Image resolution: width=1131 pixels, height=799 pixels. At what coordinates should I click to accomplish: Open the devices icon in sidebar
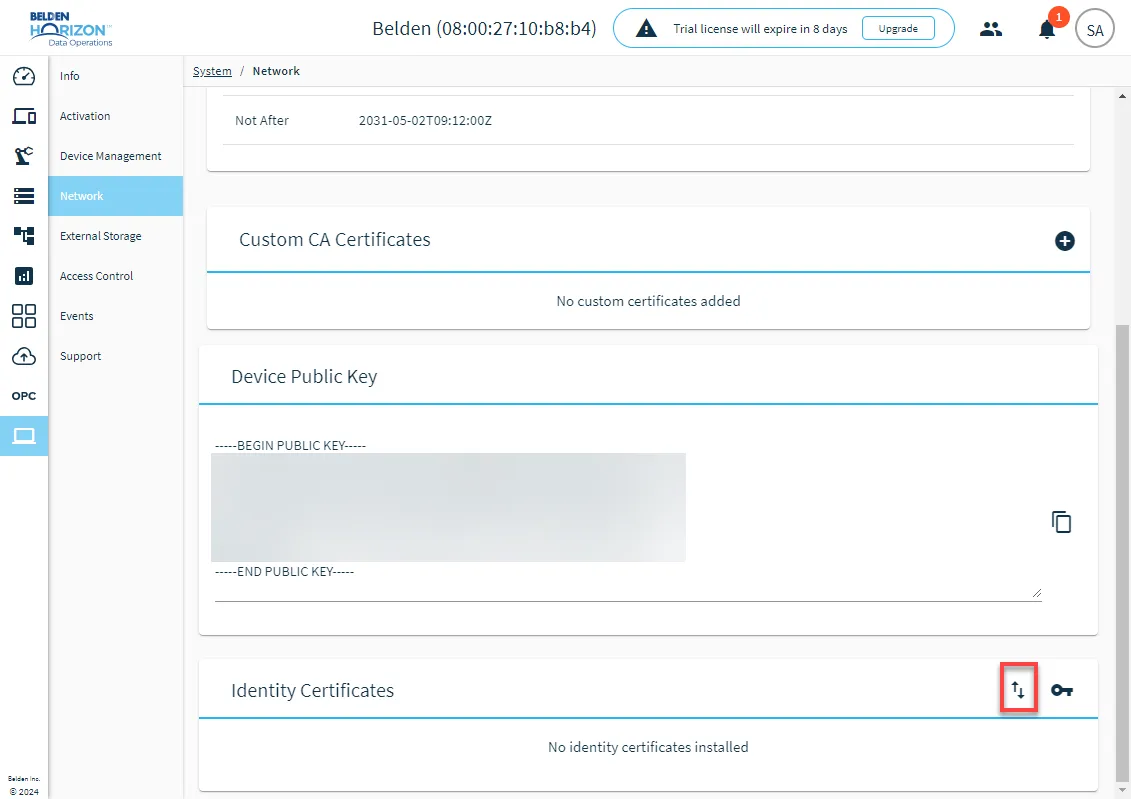[24, 115]
